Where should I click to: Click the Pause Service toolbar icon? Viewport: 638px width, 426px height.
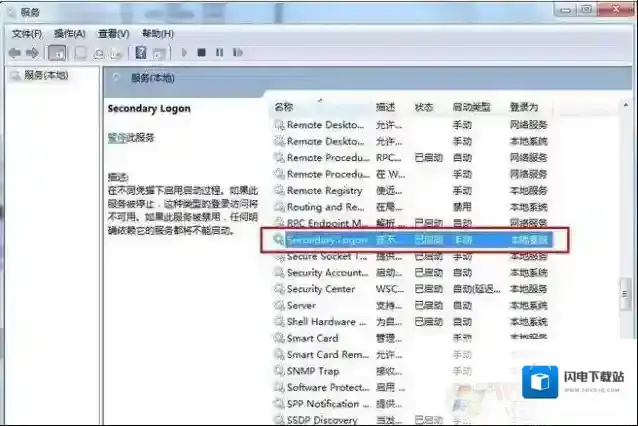click(217, 52)
